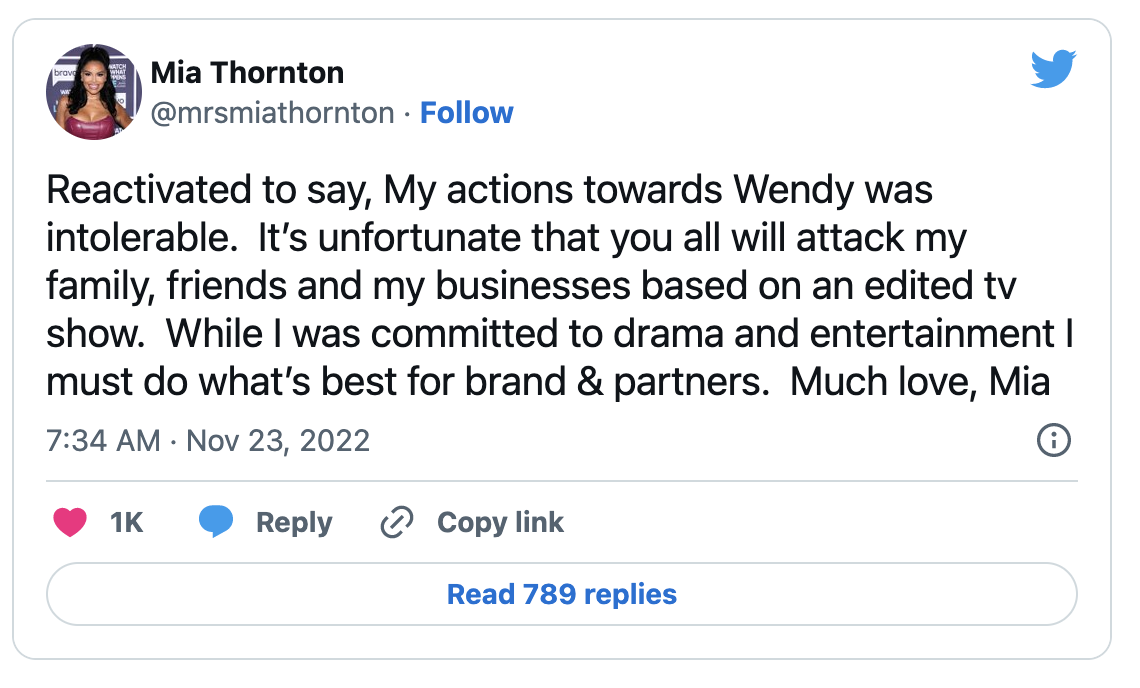Click the dot separator before Follow
1140x688 pixels.
pyautogui.click(x=407, y=114)
